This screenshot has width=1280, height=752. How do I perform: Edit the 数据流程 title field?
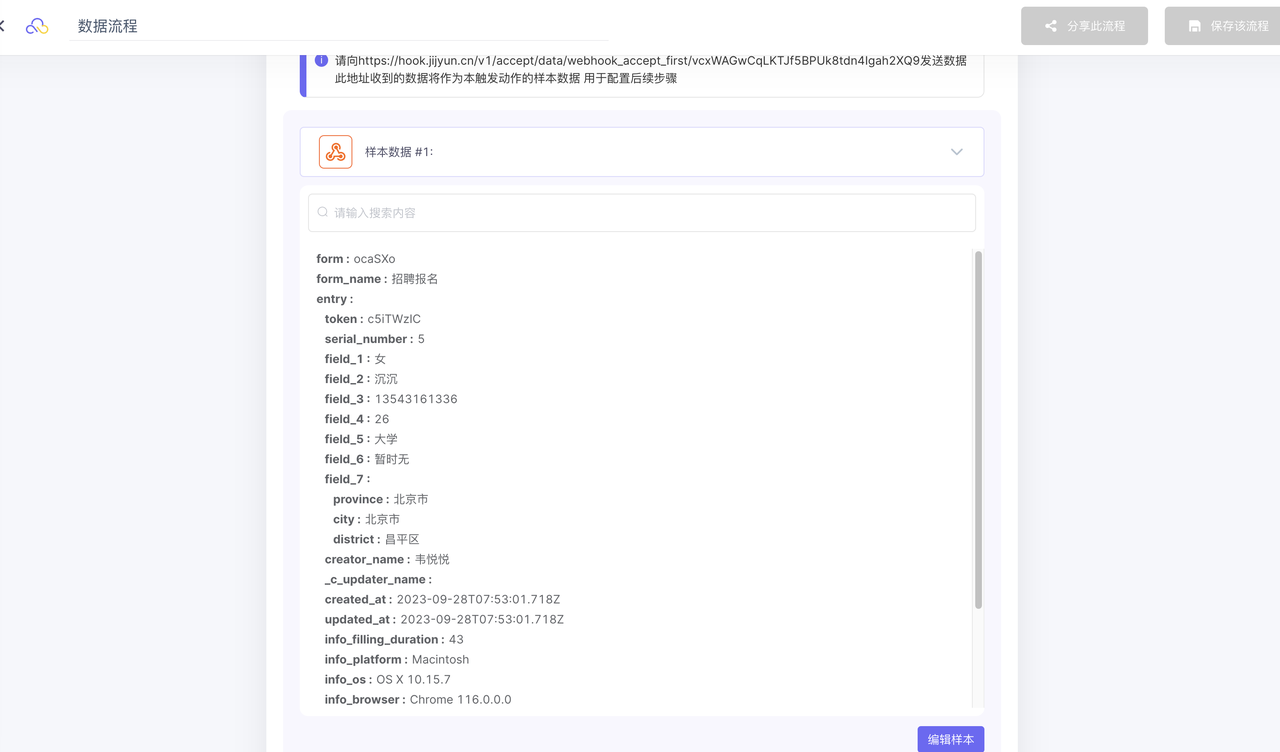(342, 26)
